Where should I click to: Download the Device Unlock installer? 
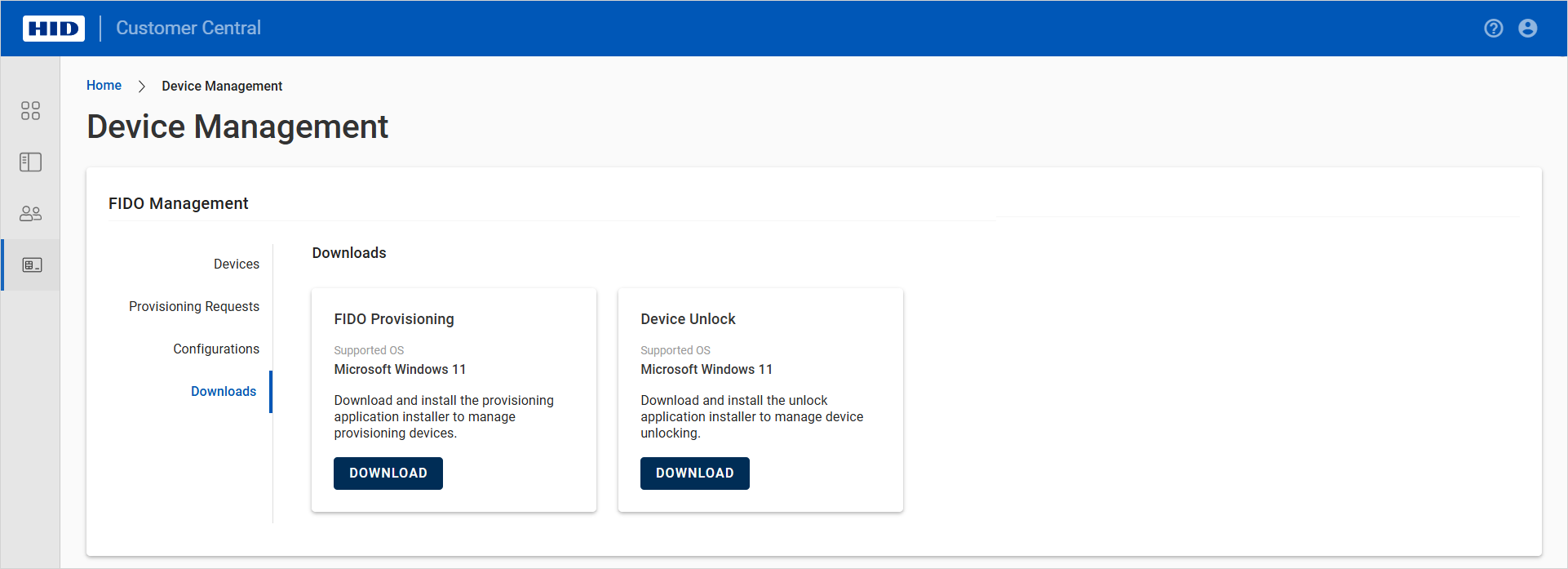tap(694, 473)
